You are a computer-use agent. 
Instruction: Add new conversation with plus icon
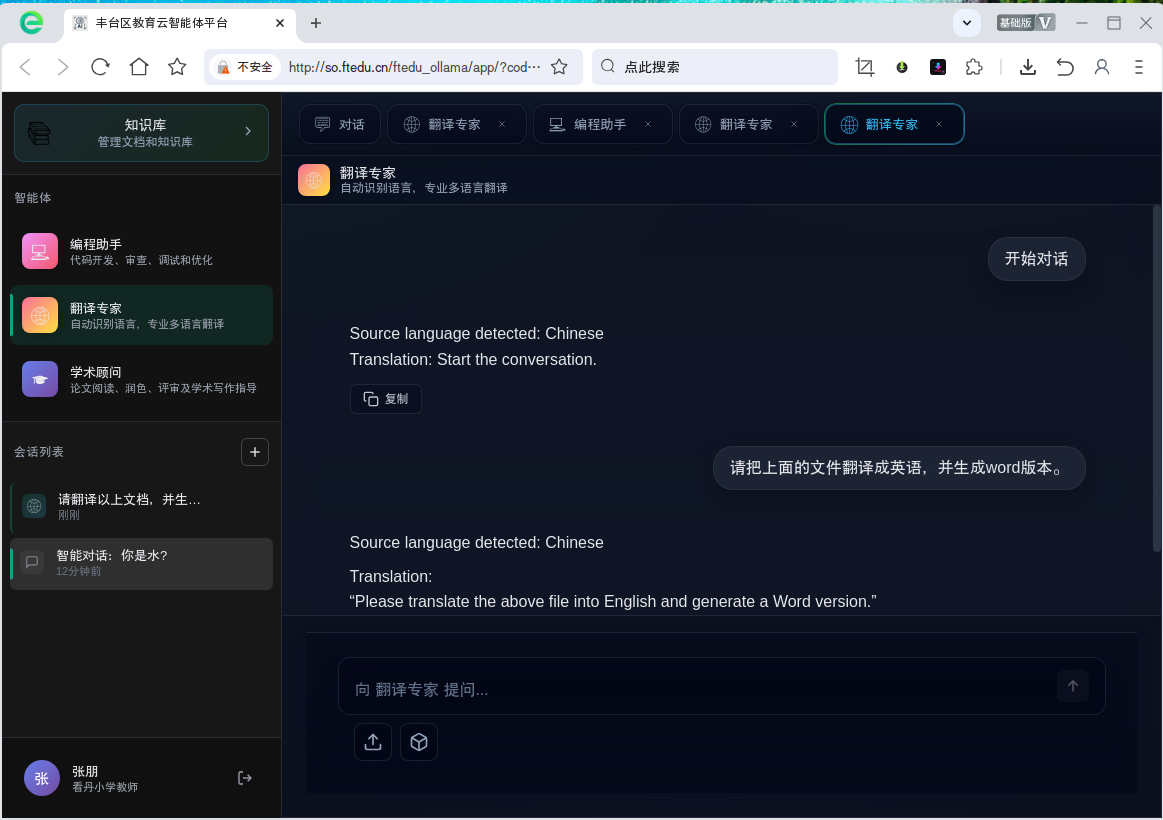255,452
